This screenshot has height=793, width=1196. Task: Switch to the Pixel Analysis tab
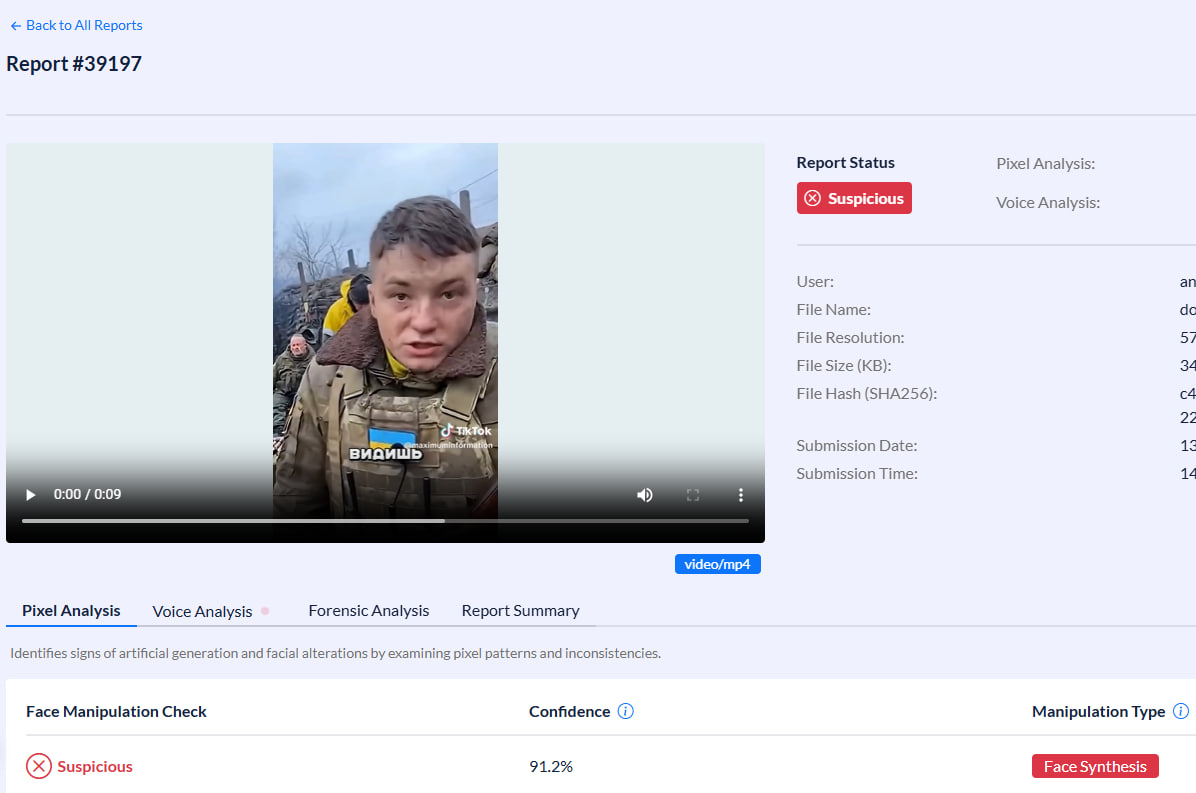[x=71, y=610]
